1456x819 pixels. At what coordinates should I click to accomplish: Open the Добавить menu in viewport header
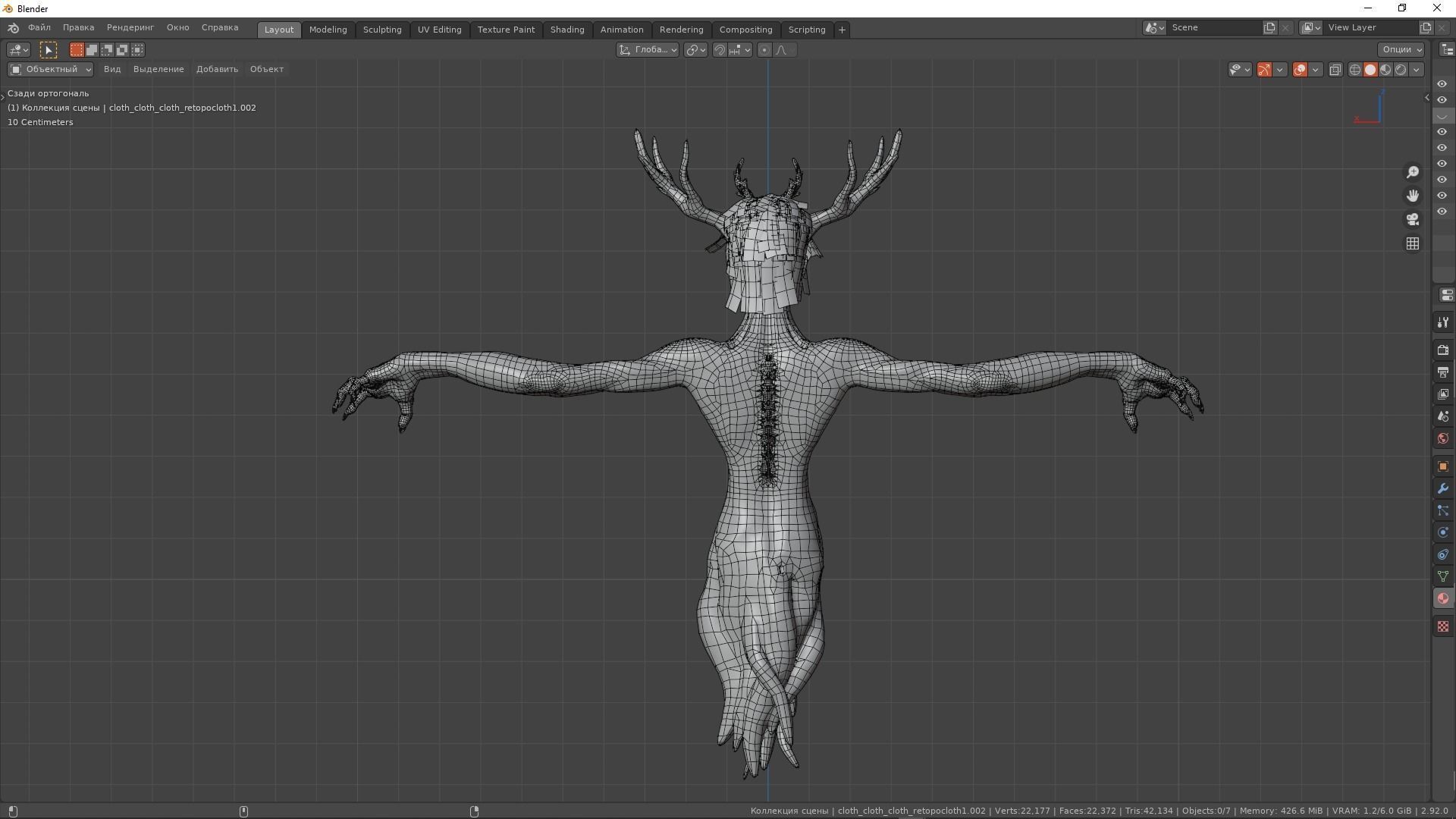click(217, 69)
